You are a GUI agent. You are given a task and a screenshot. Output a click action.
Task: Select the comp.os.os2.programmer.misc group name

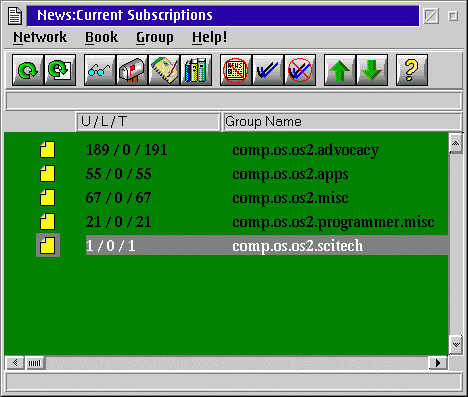click(x=333, y=222)
